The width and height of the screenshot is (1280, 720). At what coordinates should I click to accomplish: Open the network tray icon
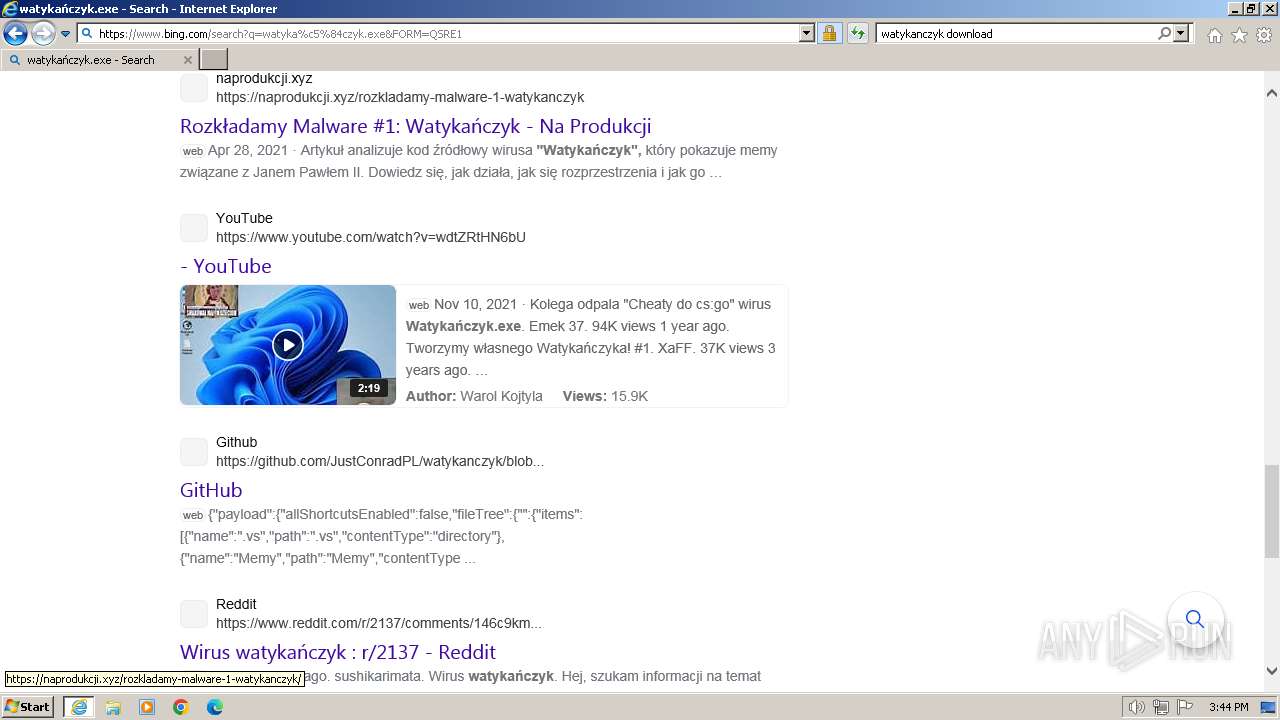[1161, 707]
